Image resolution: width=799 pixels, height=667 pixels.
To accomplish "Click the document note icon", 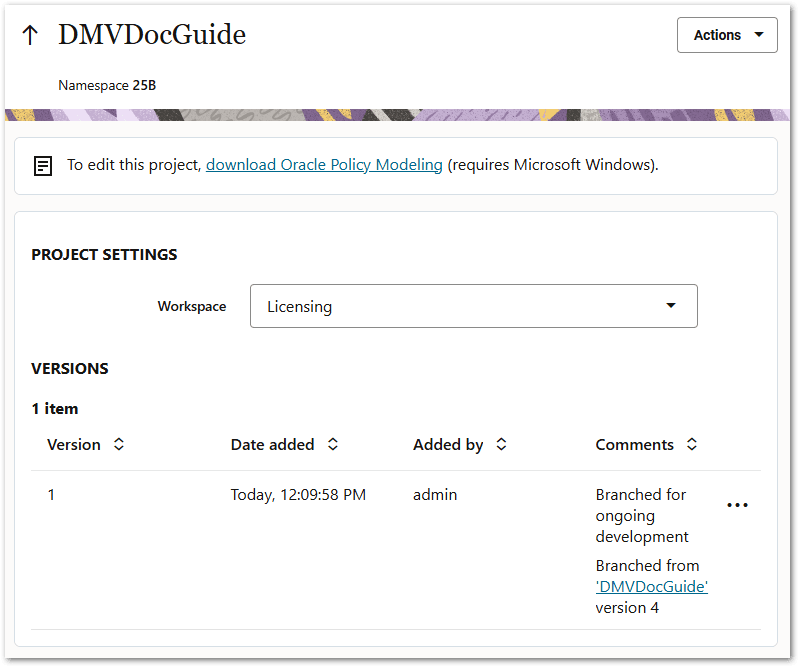I will click(43, 166).
